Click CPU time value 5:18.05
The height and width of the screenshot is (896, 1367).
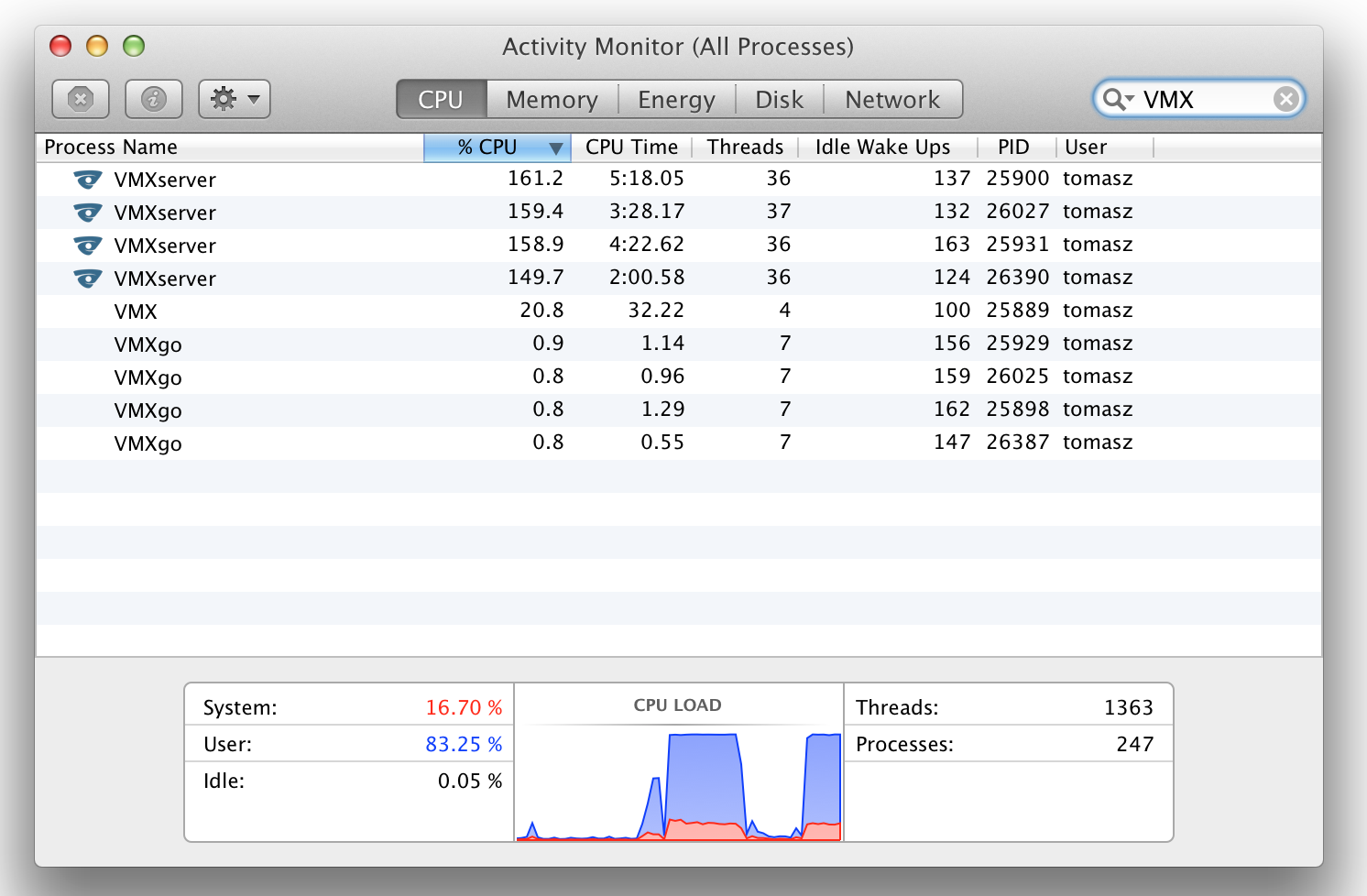[x=647, y=179]
